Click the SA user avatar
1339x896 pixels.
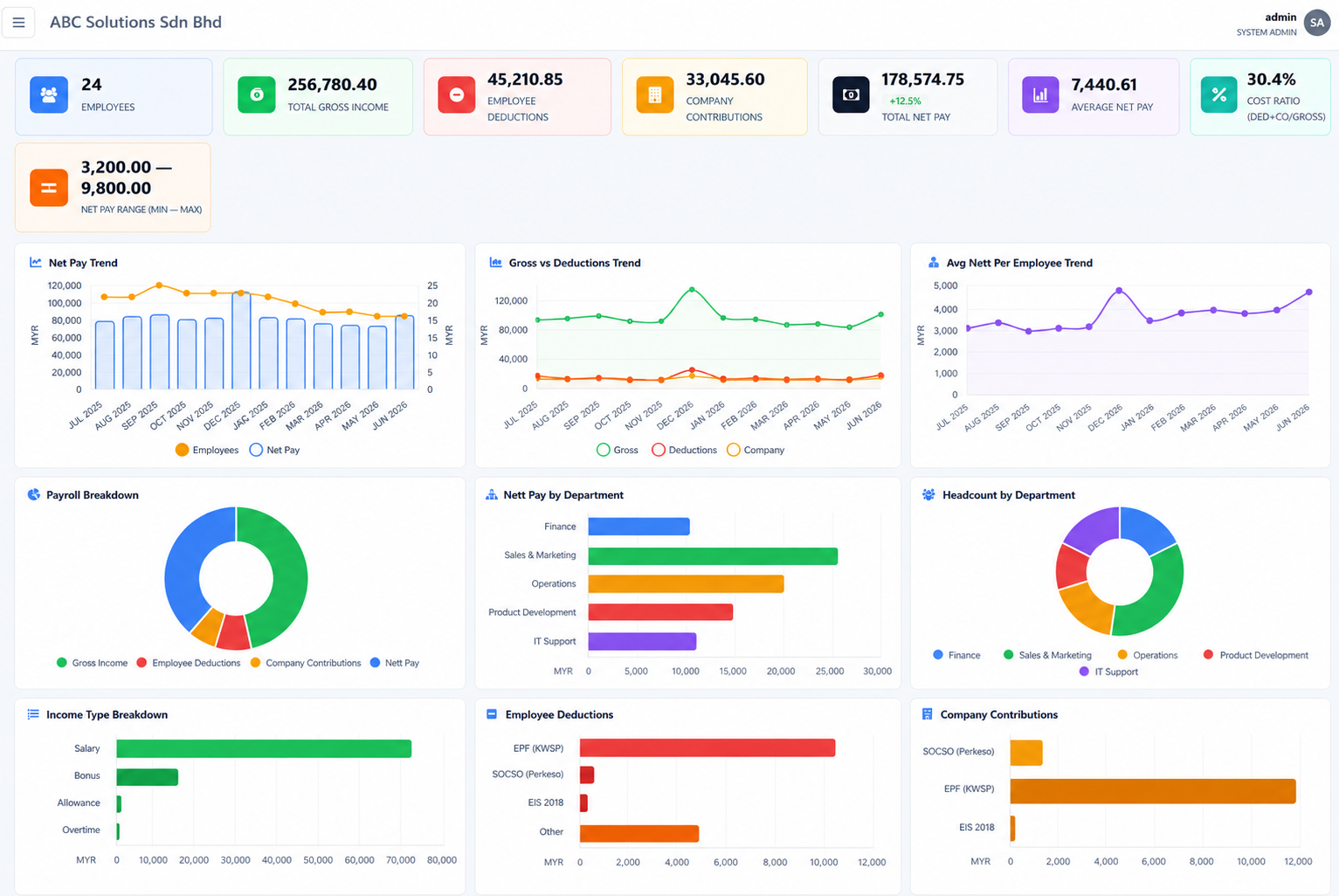(x=1316, y=23)
